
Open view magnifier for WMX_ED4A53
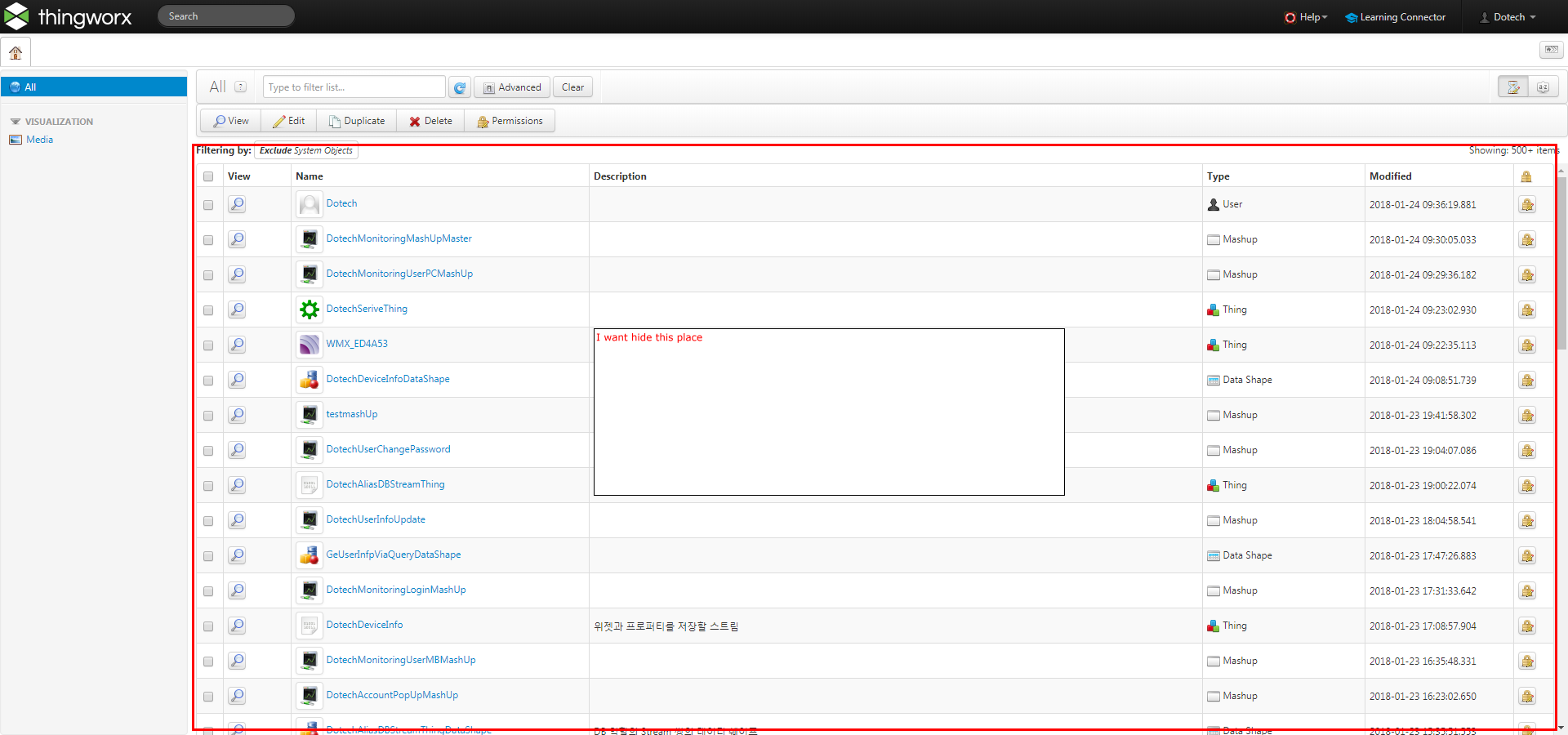tap(237, 345)
